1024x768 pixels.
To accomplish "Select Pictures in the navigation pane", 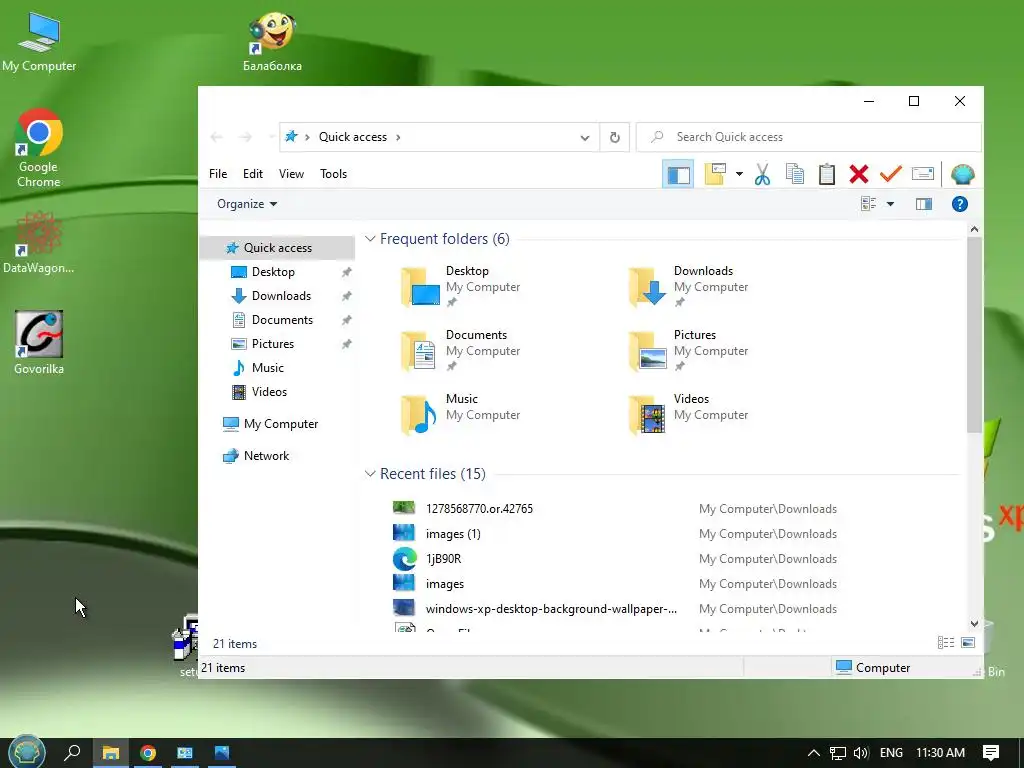I will click(x=272, y=344).
